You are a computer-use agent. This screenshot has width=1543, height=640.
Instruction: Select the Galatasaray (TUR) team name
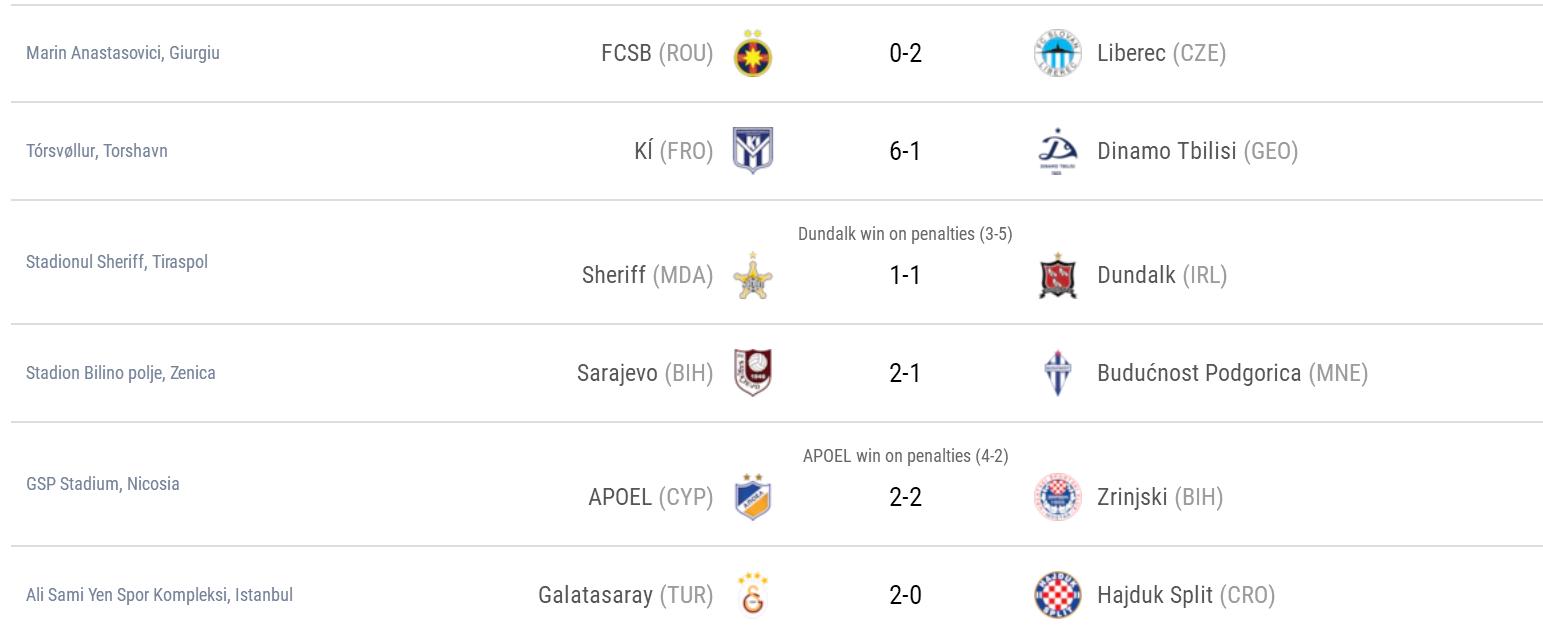tap(625, 595)
